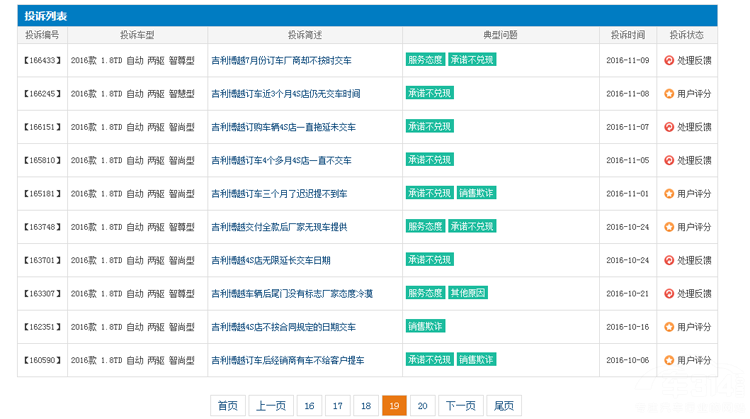
Task: Click 处理反馈 status icon for complaint 163307
Action: [x=669, y=294]
